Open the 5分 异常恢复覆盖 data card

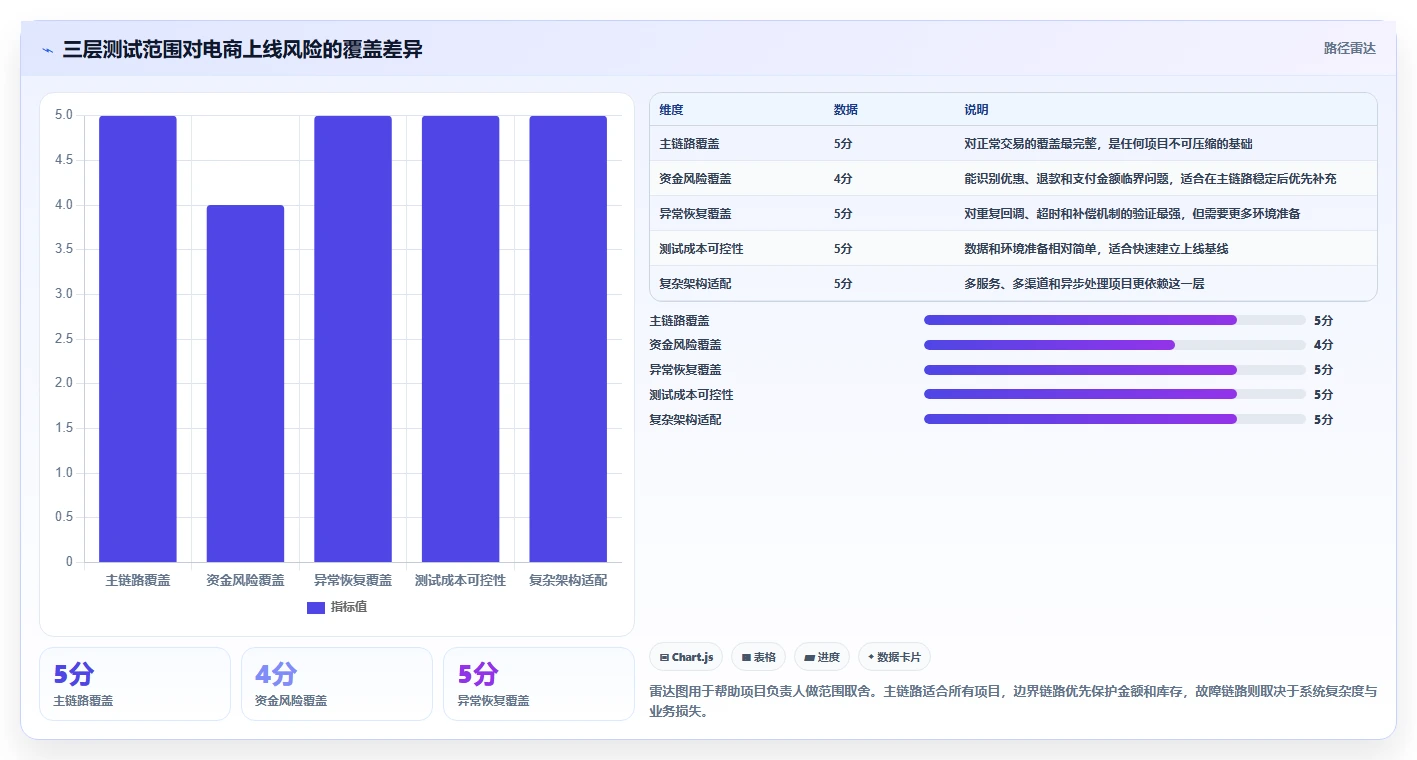tap(539, 684)
